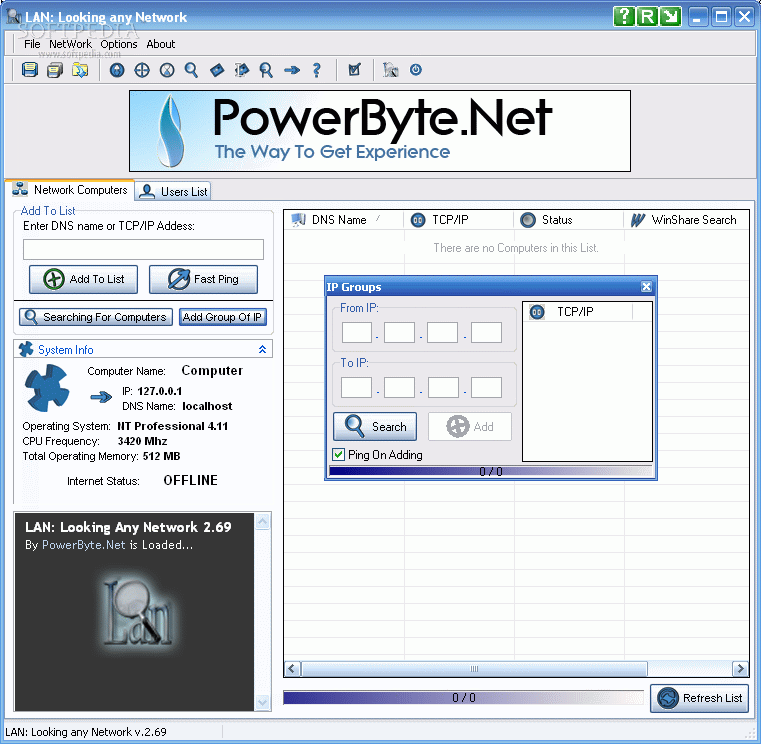Click the first To IP octet field
Screen dimensions: 761x744
(x=356, y=387)
